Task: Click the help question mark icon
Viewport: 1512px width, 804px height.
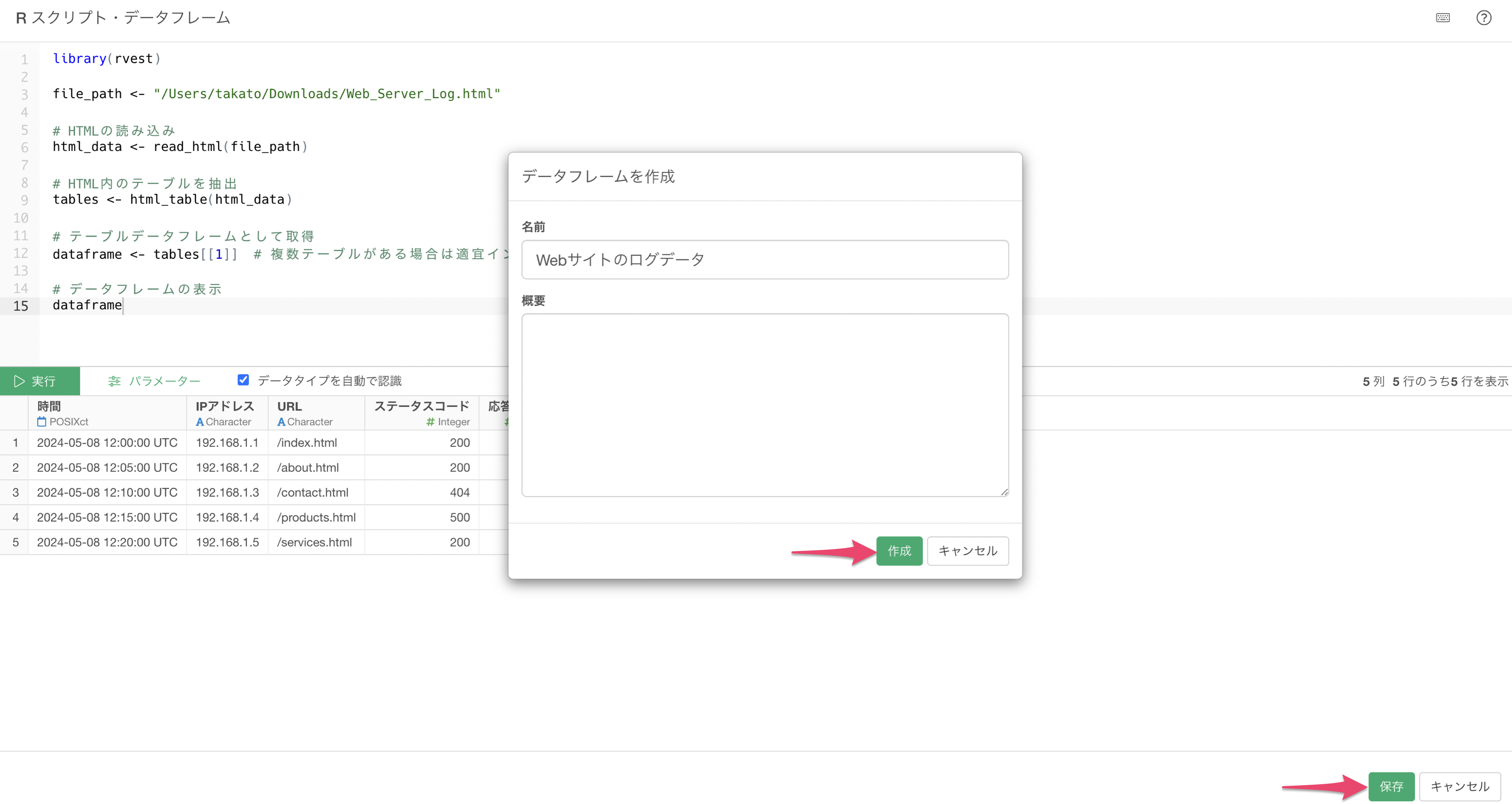Action: (x=1483, y=17)
